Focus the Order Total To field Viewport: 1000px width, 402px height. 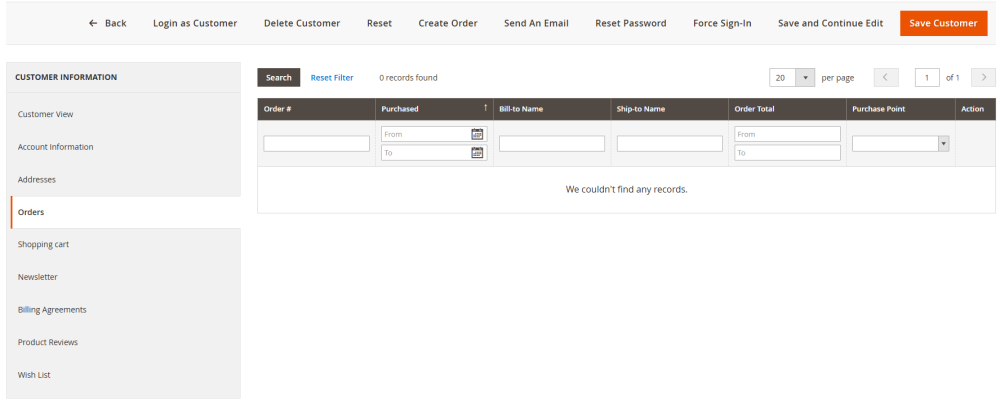point(788,153)
